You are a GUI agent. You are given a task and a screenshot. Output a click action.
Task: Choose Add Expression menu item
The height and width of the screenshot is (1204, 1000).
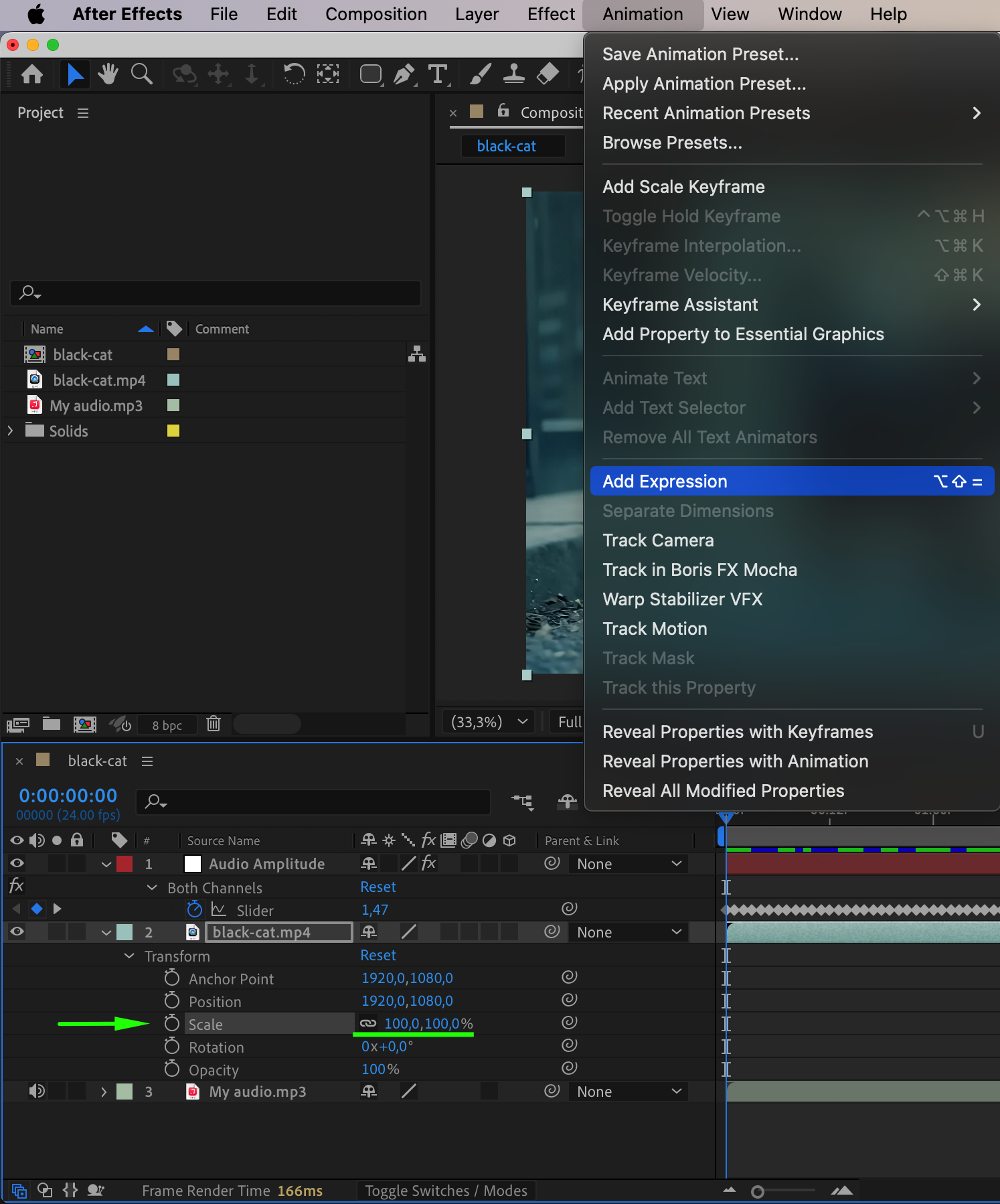coord(792,481)
